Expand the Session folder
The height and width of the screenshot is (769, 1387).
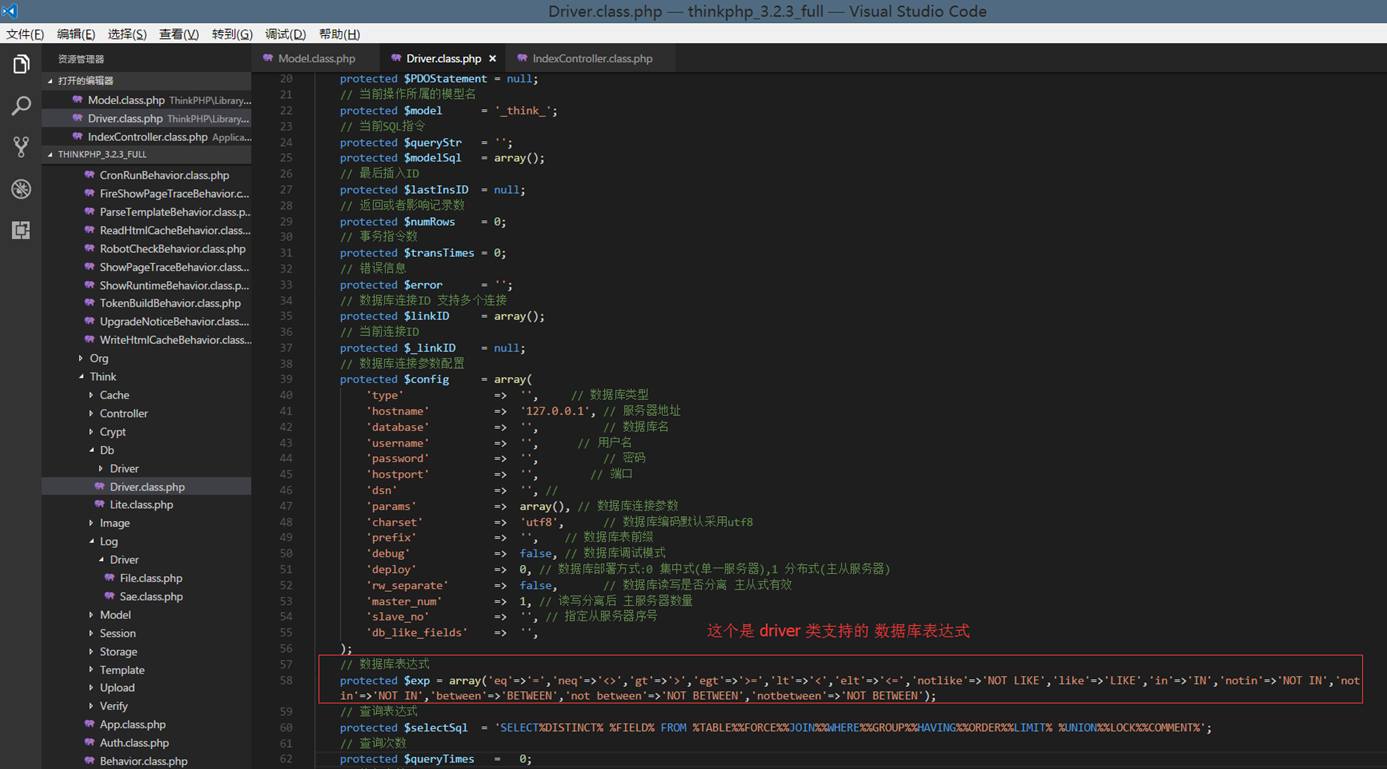click(117, 633)
